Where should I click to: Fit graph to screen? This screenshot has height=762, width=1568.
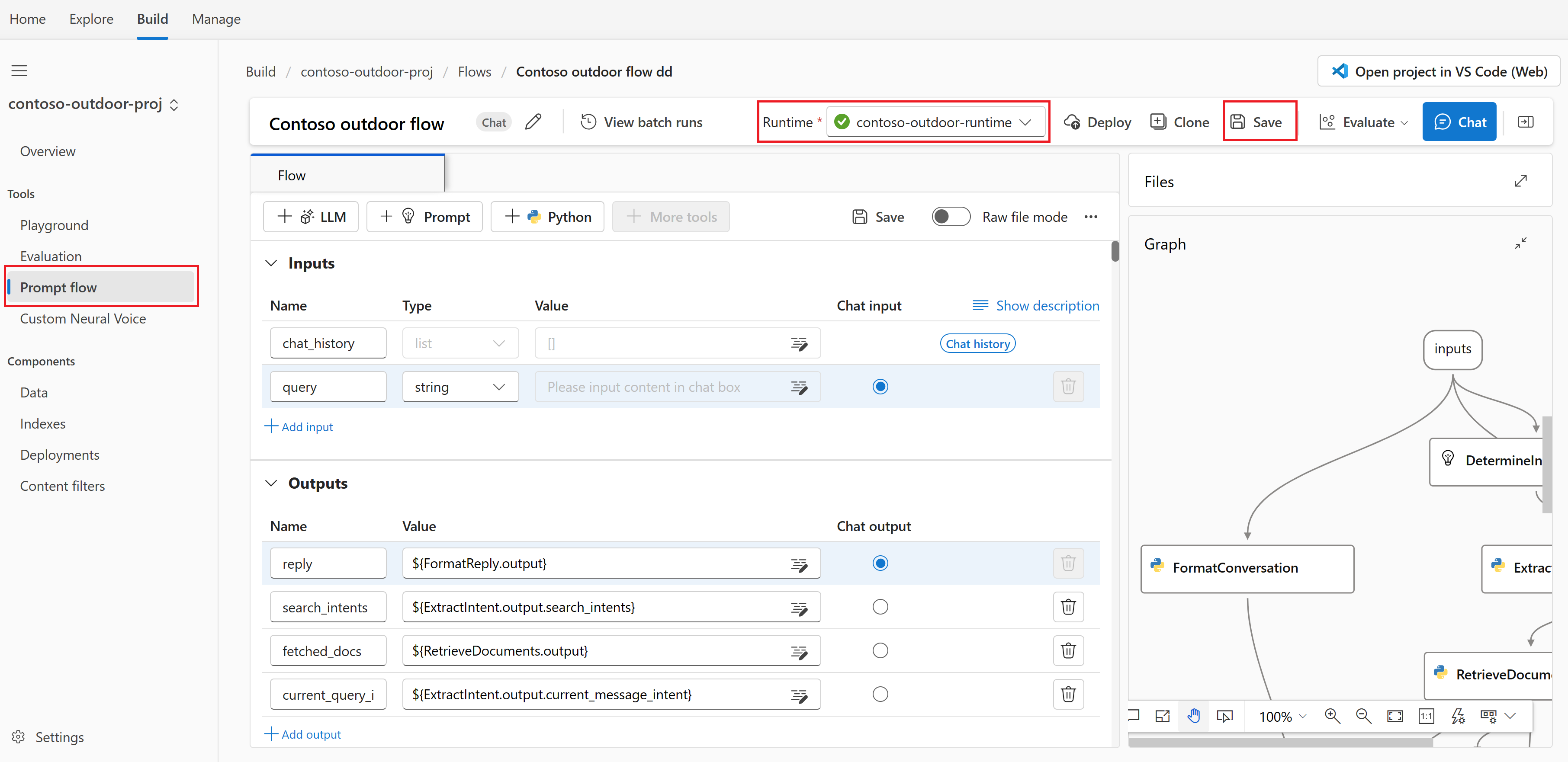pos(1394,716)
